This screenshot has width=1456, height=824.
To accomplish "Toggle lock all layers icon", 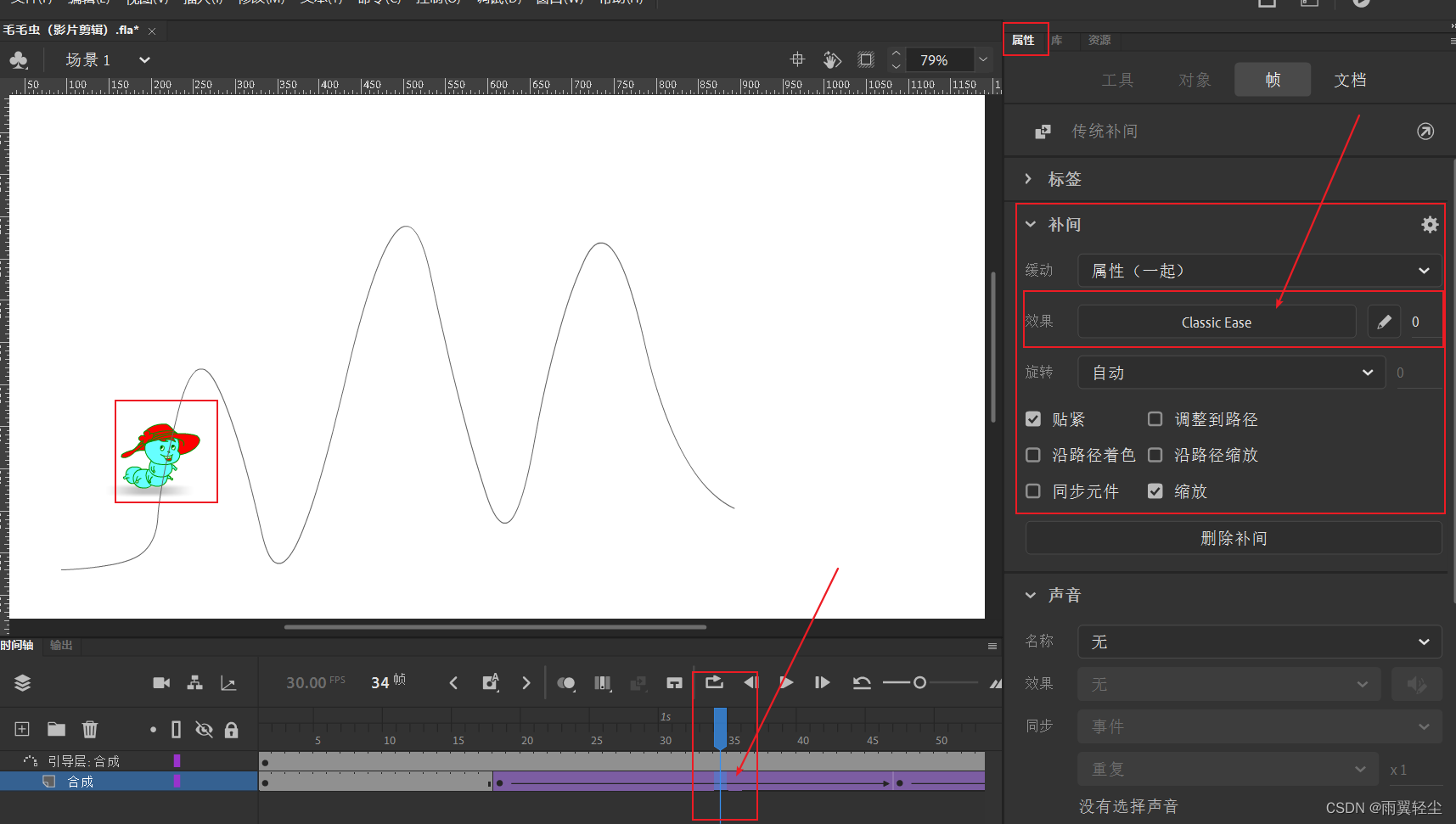I will [x=231, y=729].
